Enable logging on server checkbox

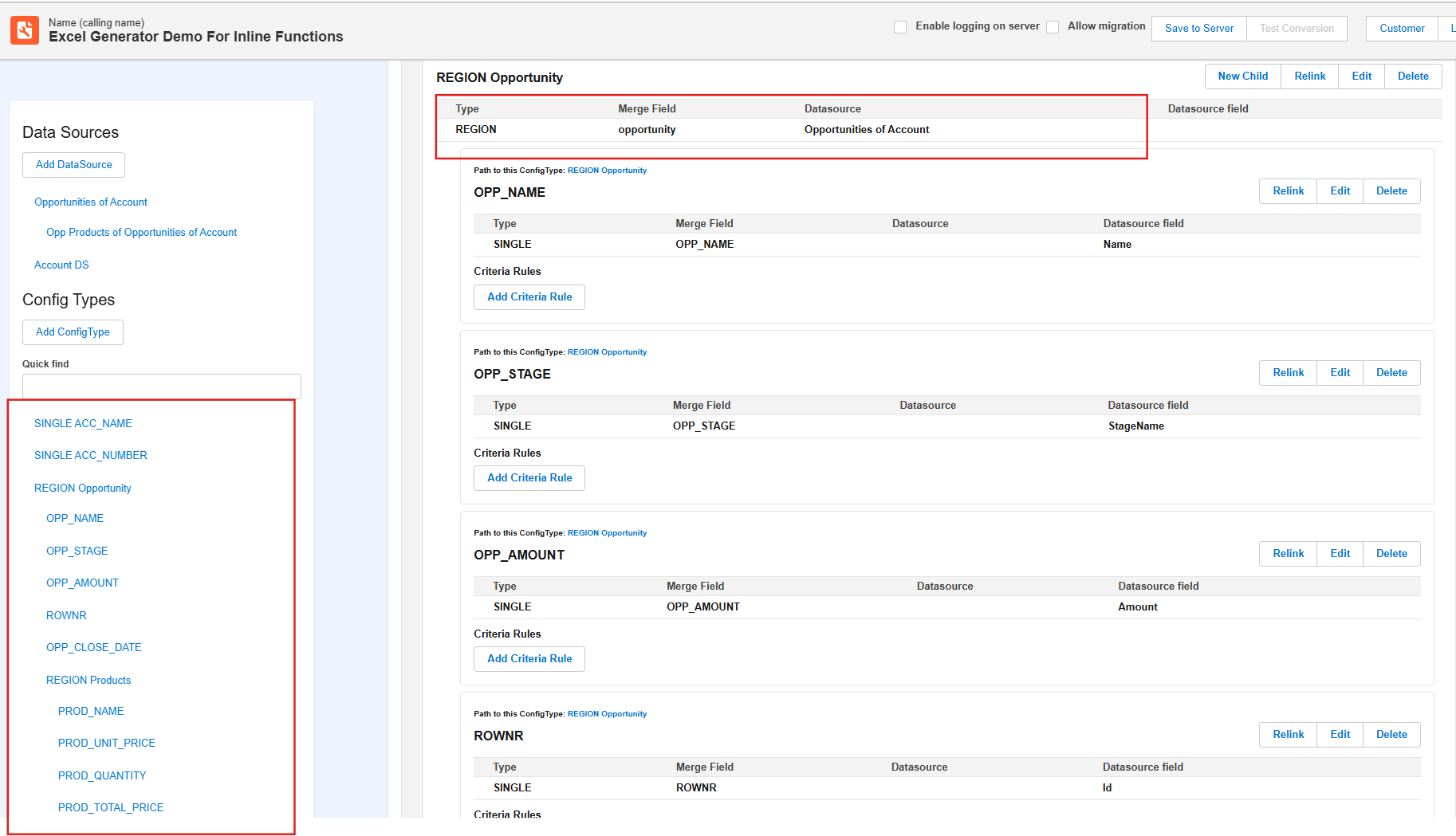[900, 27]
